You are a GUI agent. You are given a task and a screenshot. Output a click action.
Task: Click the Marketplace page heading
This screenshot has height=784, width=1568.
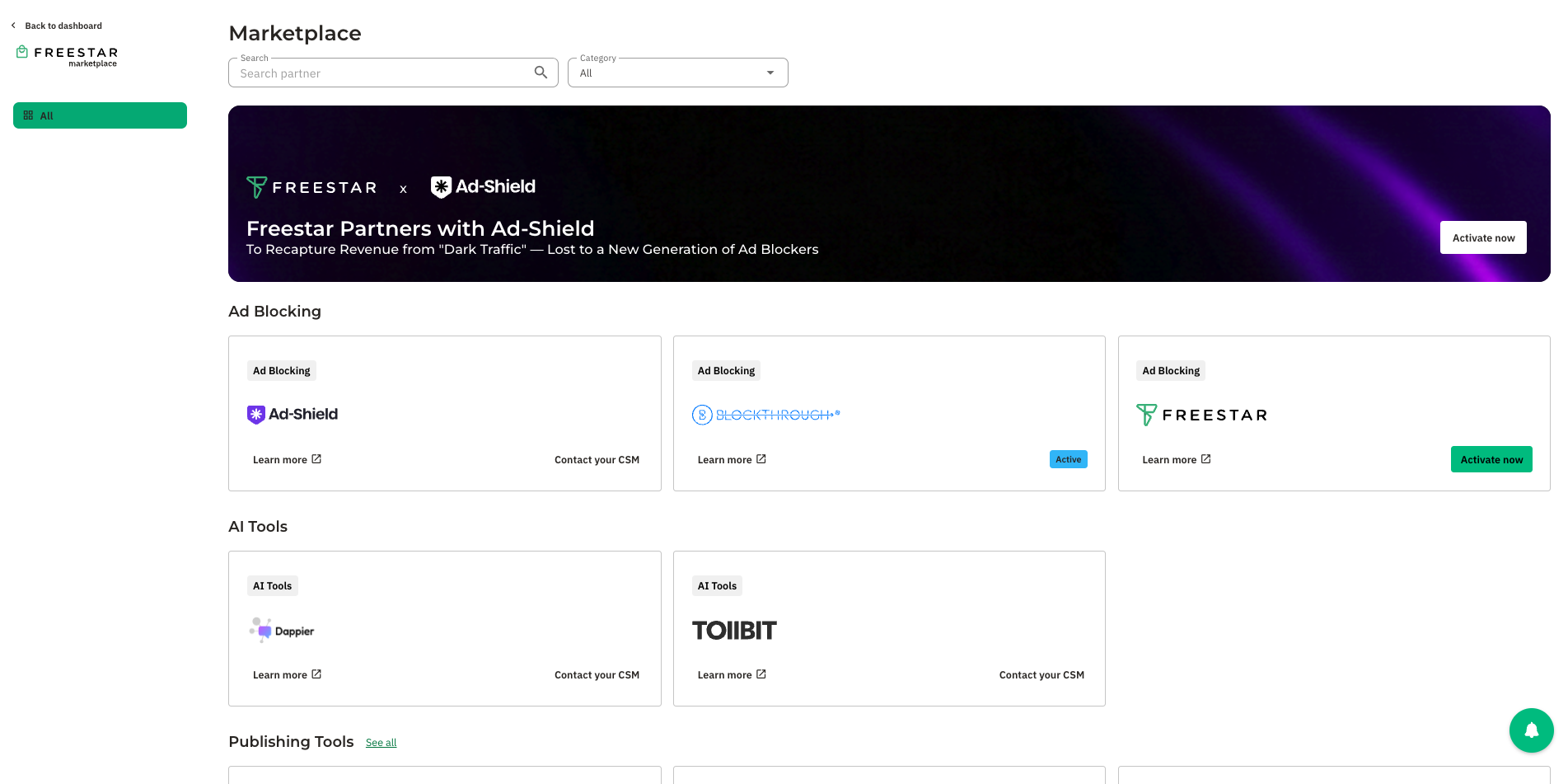(295, 33)
